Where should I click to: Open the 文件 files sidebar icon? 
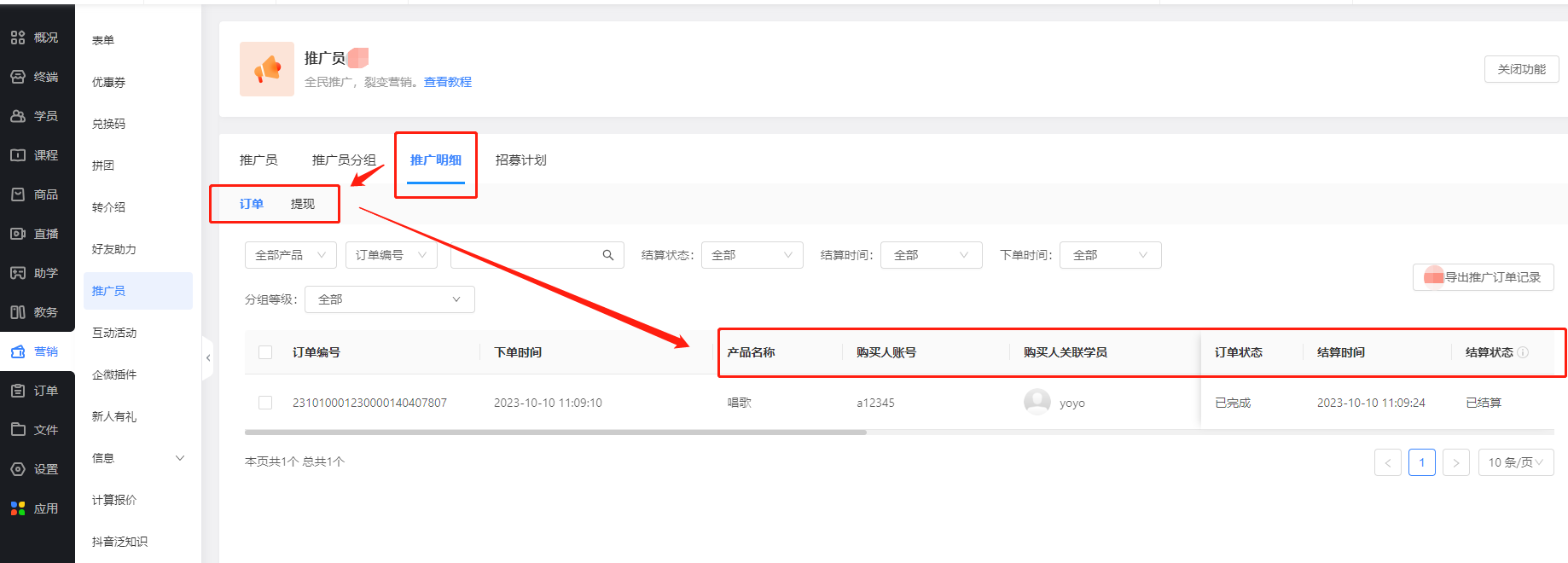pos(18,430)
